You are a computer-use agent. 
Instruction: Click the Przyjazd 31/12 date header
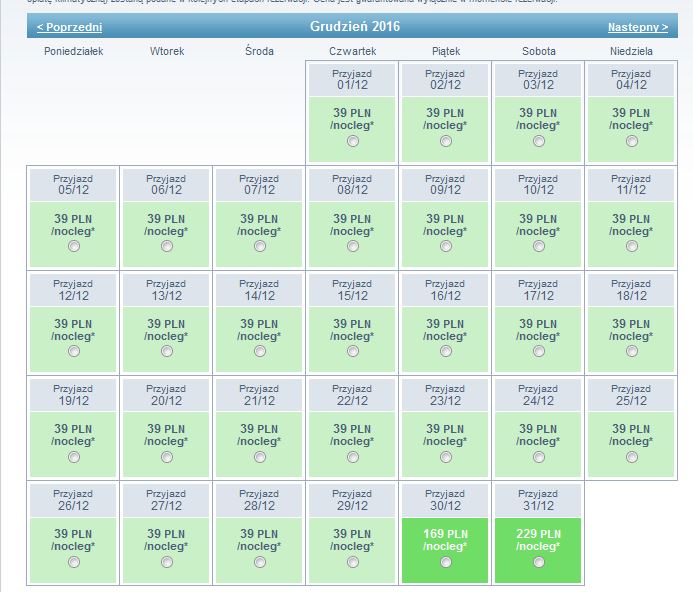coord(538,500)
